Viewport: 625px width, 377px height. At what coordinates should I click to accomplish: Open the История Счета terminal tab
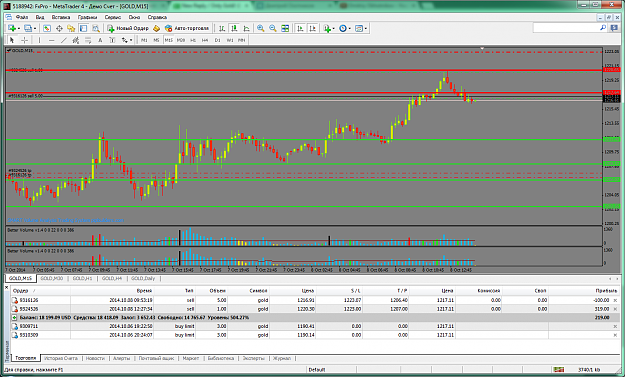(61, 358)
